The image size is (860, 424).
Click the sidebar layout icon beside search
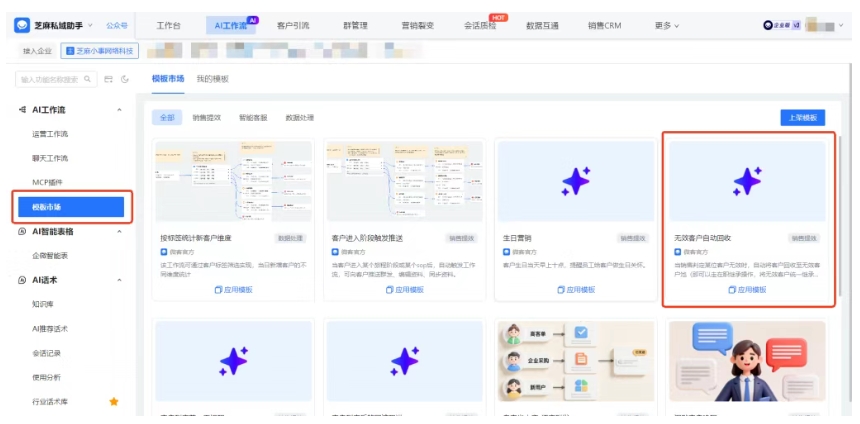click(x=108, y=79)
